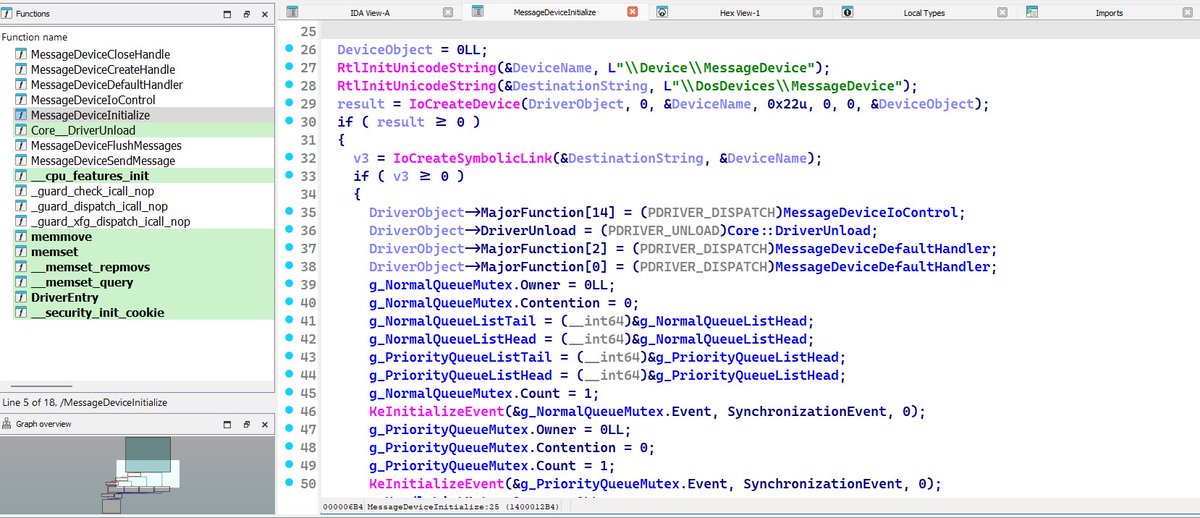
Task: Close the MessageDeviceInitialize pseudocode tab
Action: (632, 12)
